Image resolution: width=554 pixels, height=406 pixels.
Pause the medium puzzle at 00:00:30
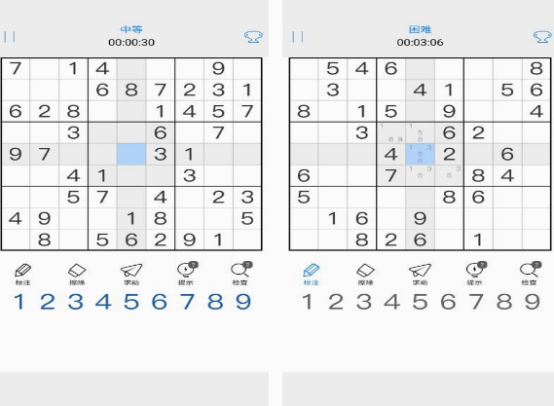(10, 37)
